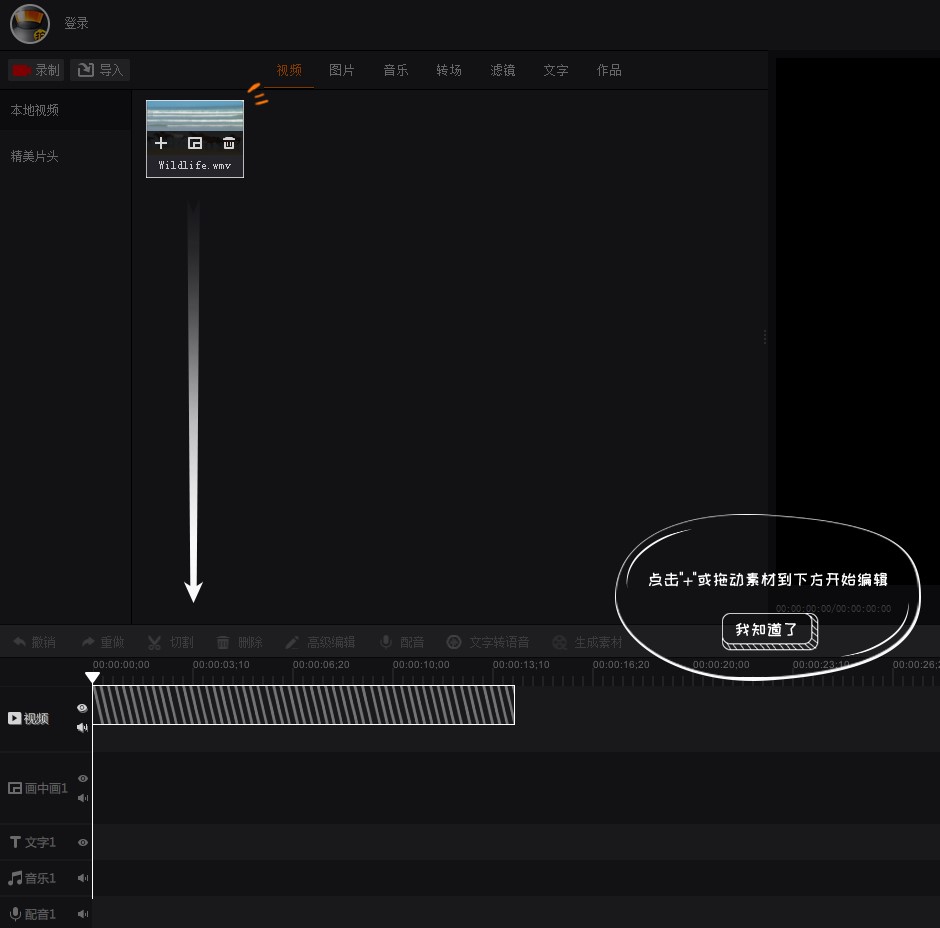
Task: Click the trash icon on Wildlife.wmv thumbnail
Action: point(229,143)
